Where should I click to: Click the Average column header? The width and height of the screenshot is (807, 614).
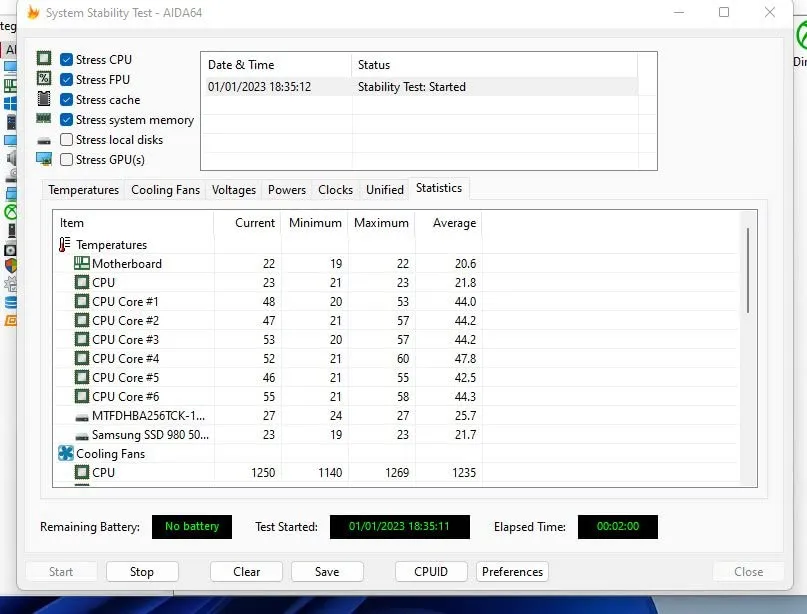pos(448,223)
